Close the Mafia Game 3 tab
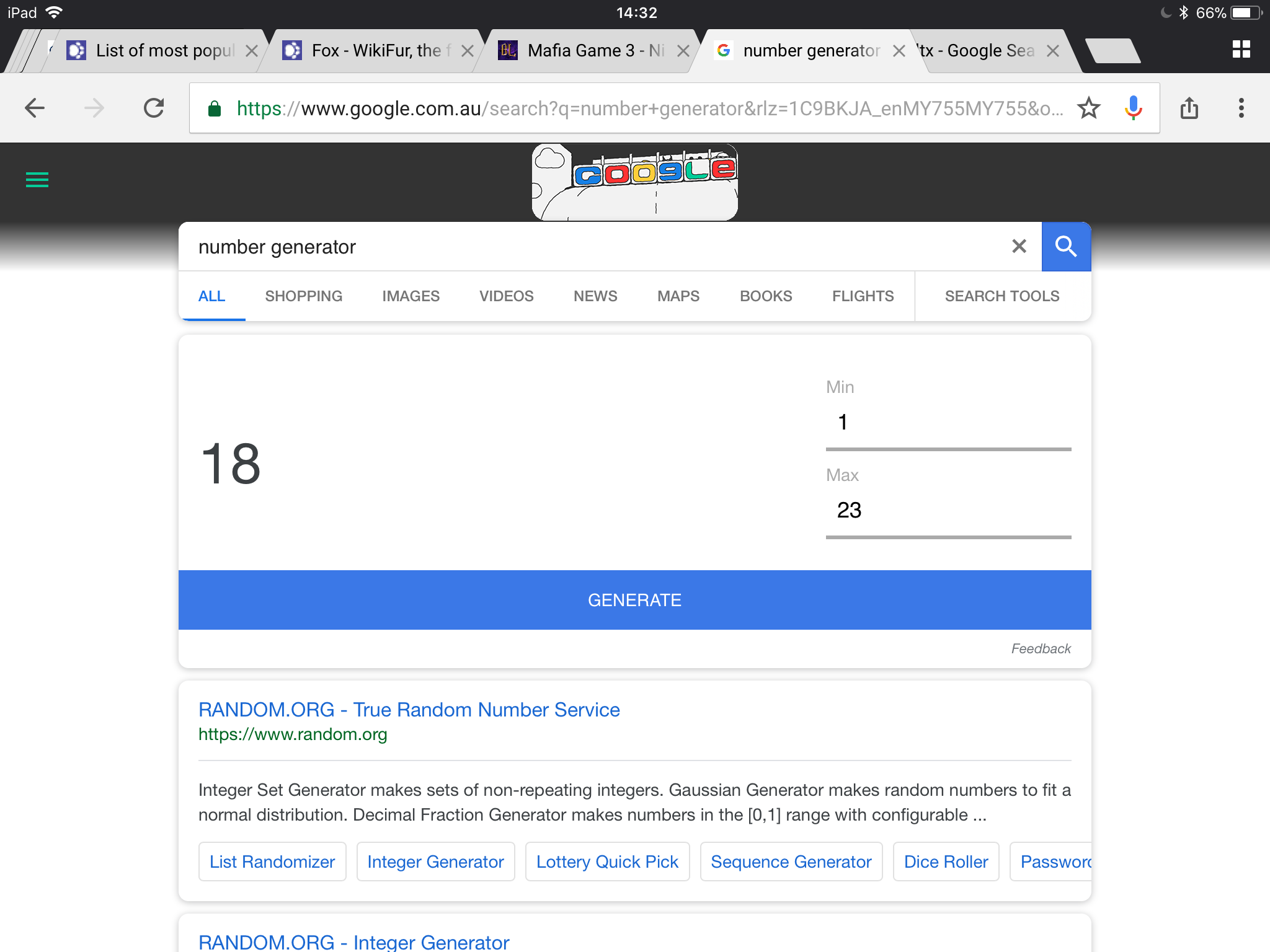Viewport: 1270px width, 952px height. click(x=683, y=51)
